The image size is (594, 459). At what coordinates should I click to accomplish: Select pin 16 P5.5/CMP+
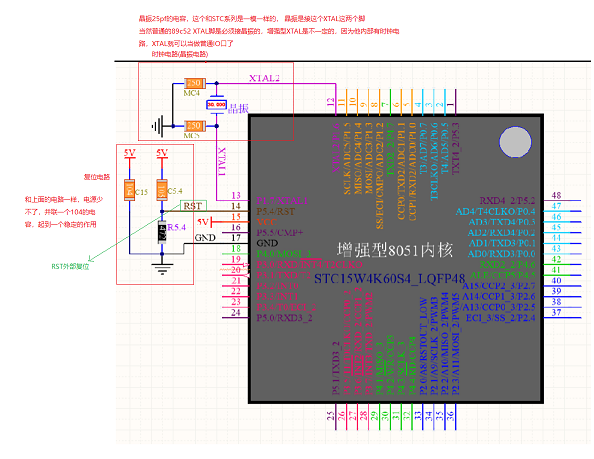coord(280,233)
